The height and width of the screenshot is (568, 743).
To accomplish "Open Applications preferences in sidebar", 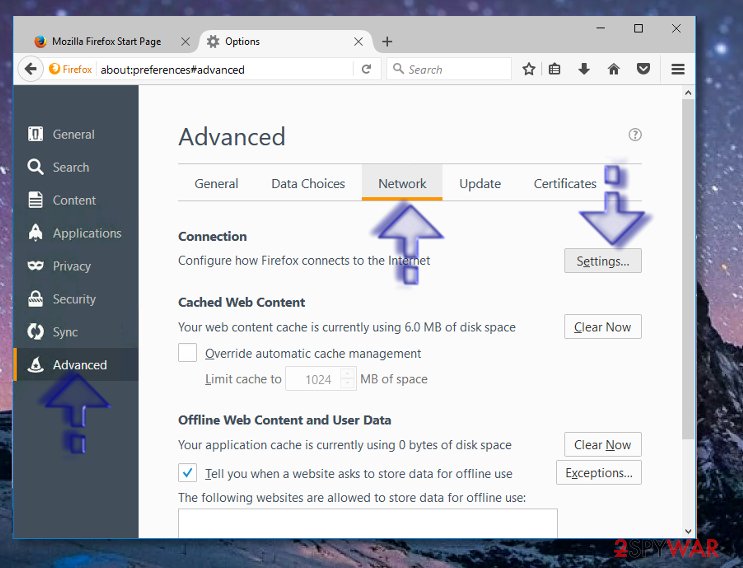I will pyautogui.click(x=76, y=233).
